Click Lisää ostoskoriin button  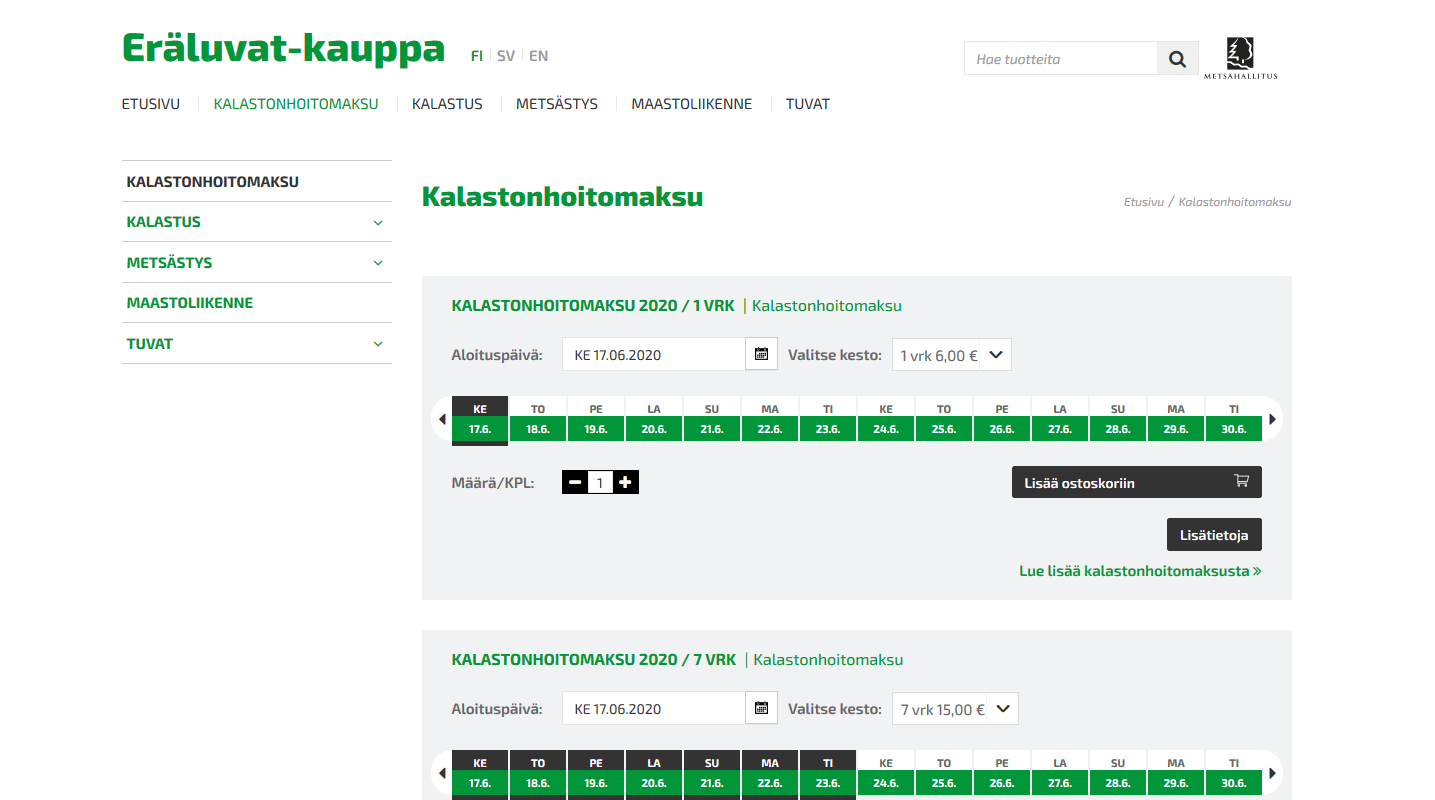tap(1137, 482)
